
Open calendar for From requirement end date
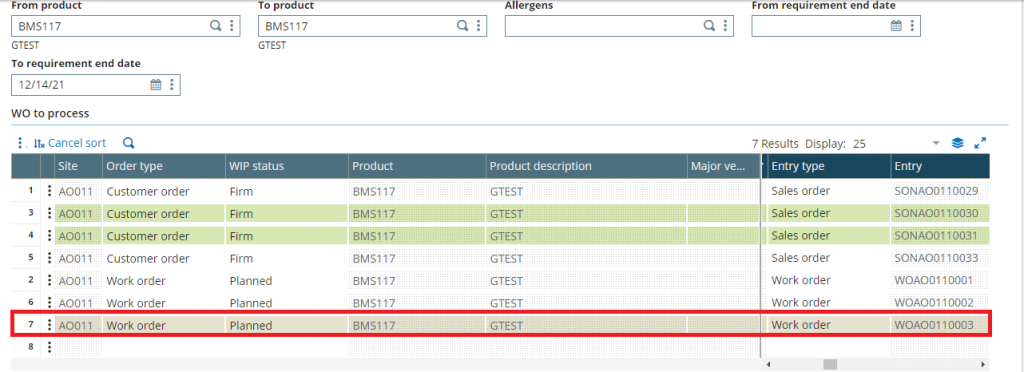pyautogui.click(x=897, y=26)
